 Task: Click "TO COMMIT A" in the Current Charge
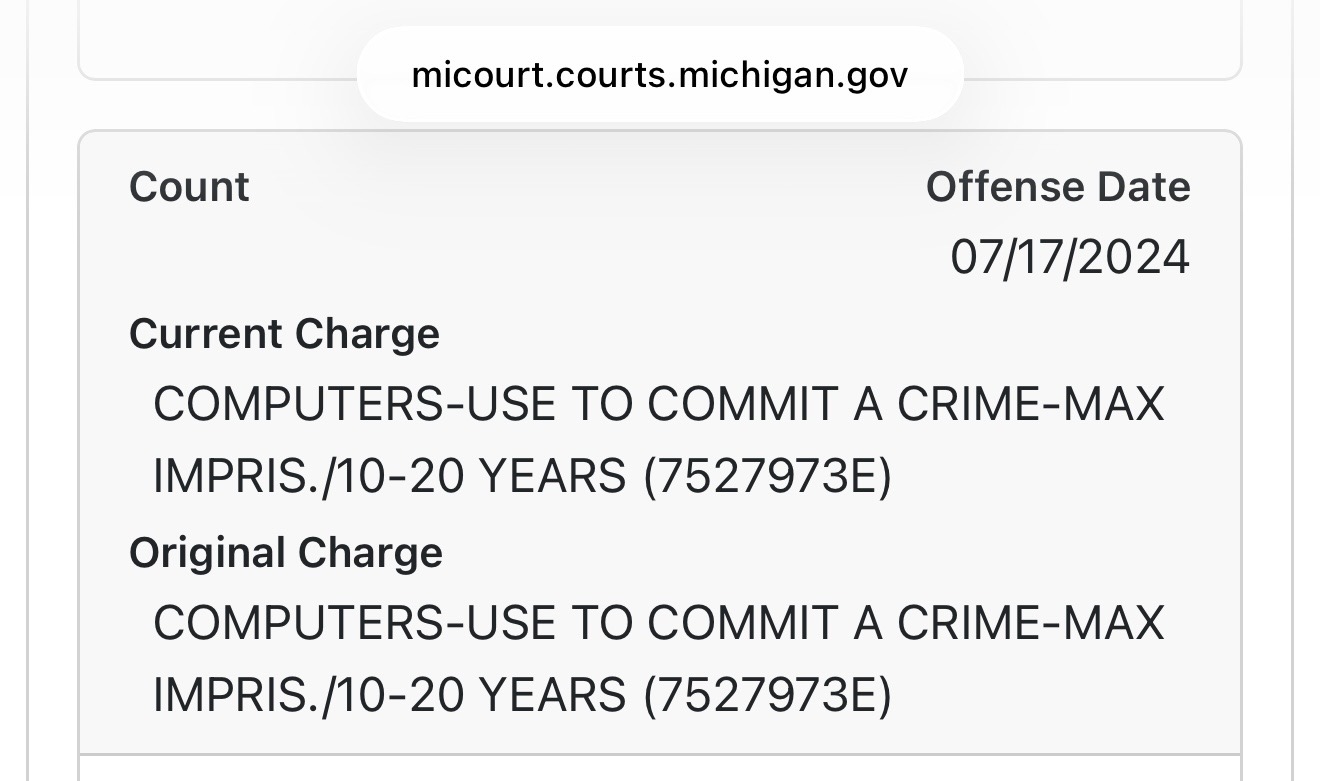pyautogui.click(x=725, y=405)
